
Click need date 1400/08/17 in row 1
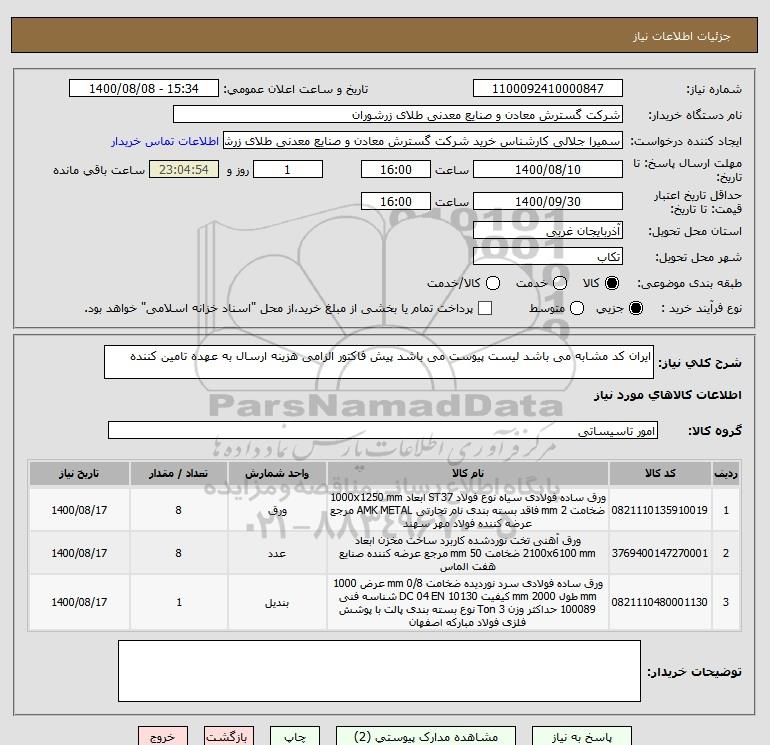pyautogui.click(x=79, y=510)
